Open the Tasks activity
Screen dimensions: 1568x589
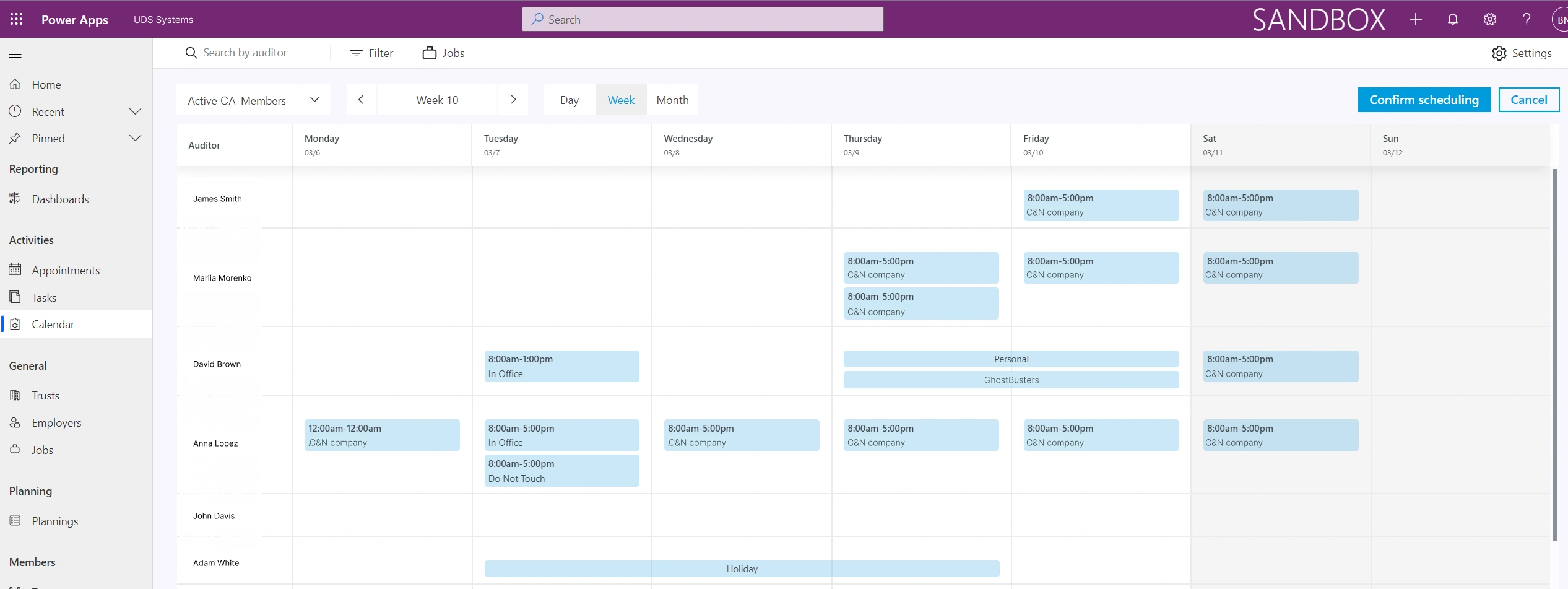[x=44, y=297]
